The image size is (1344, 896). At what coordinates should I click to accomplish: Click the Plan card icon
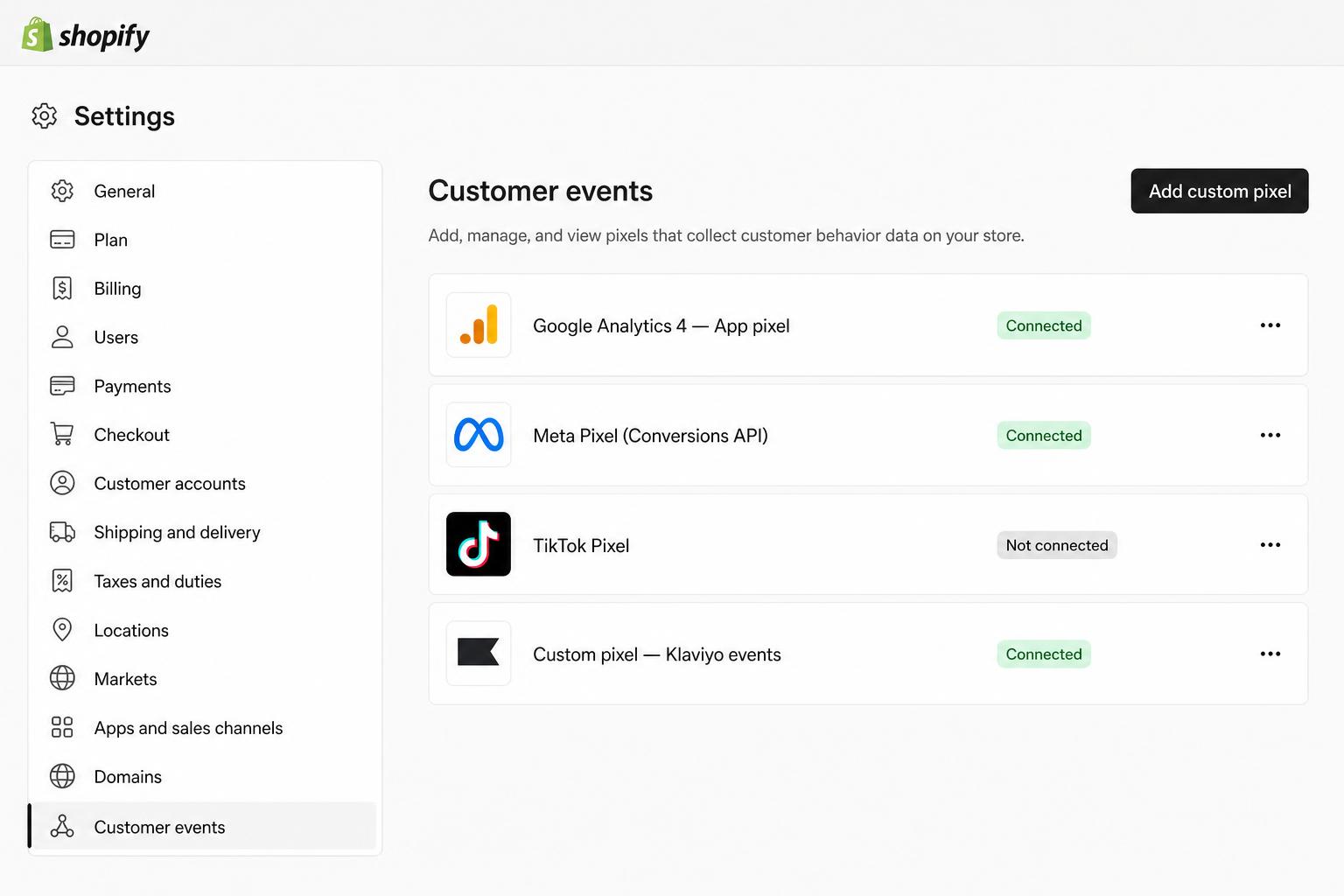pyautogui.click(x=62, y=240)
